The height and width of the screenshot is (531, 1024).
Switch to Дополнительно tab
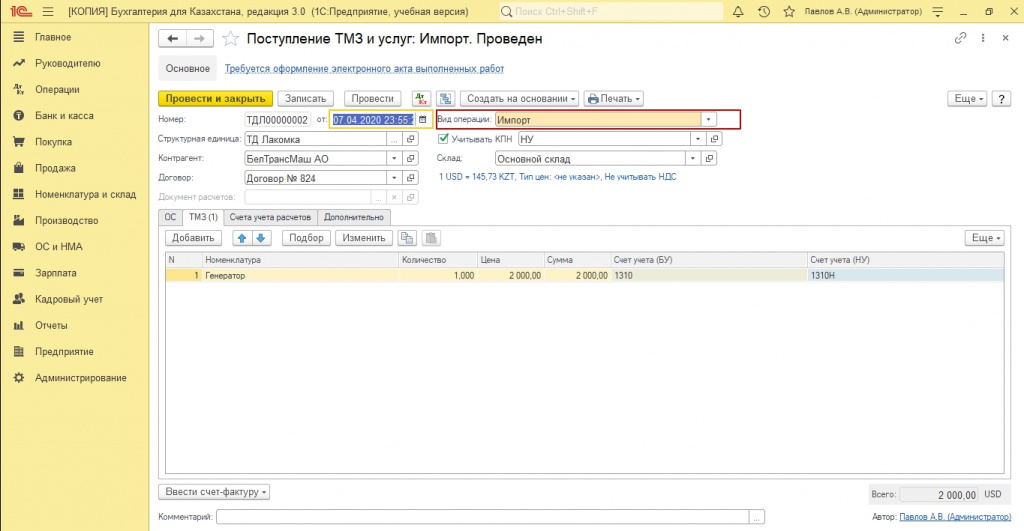(x=354, y=217)
